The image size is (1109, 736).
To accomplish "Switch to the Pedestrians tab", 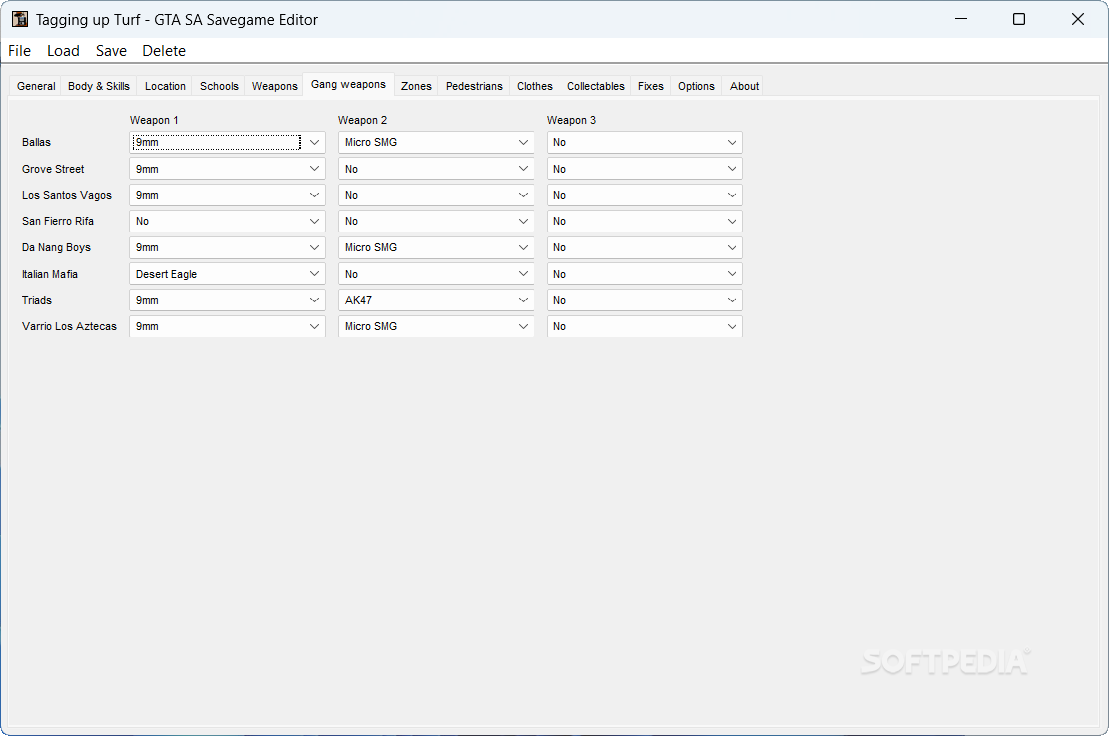I will (474, 86).
